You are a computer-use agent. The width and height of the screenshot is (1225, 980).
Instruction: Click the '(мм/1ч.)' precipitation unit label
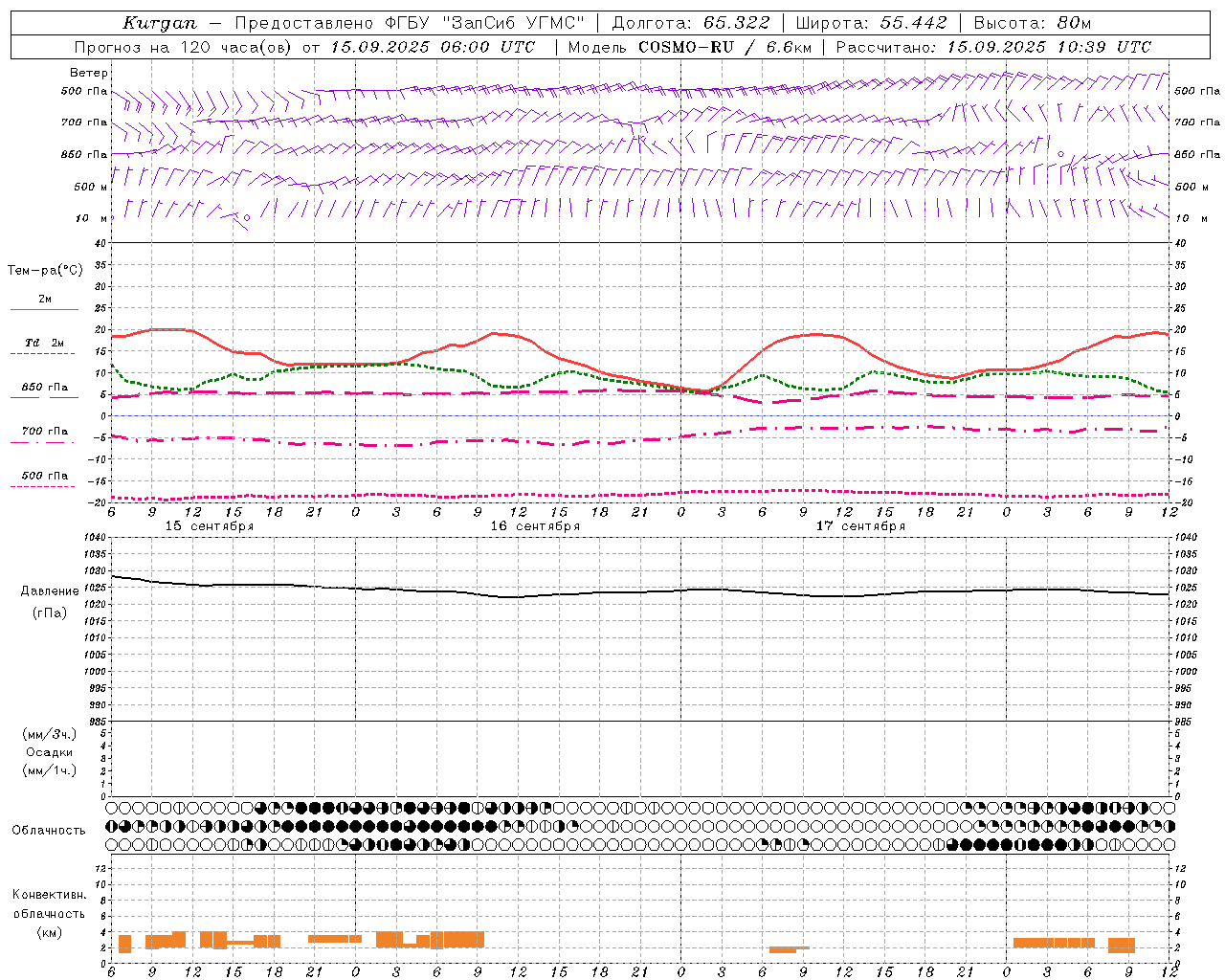pyautogui.click(x=50, y=770)
